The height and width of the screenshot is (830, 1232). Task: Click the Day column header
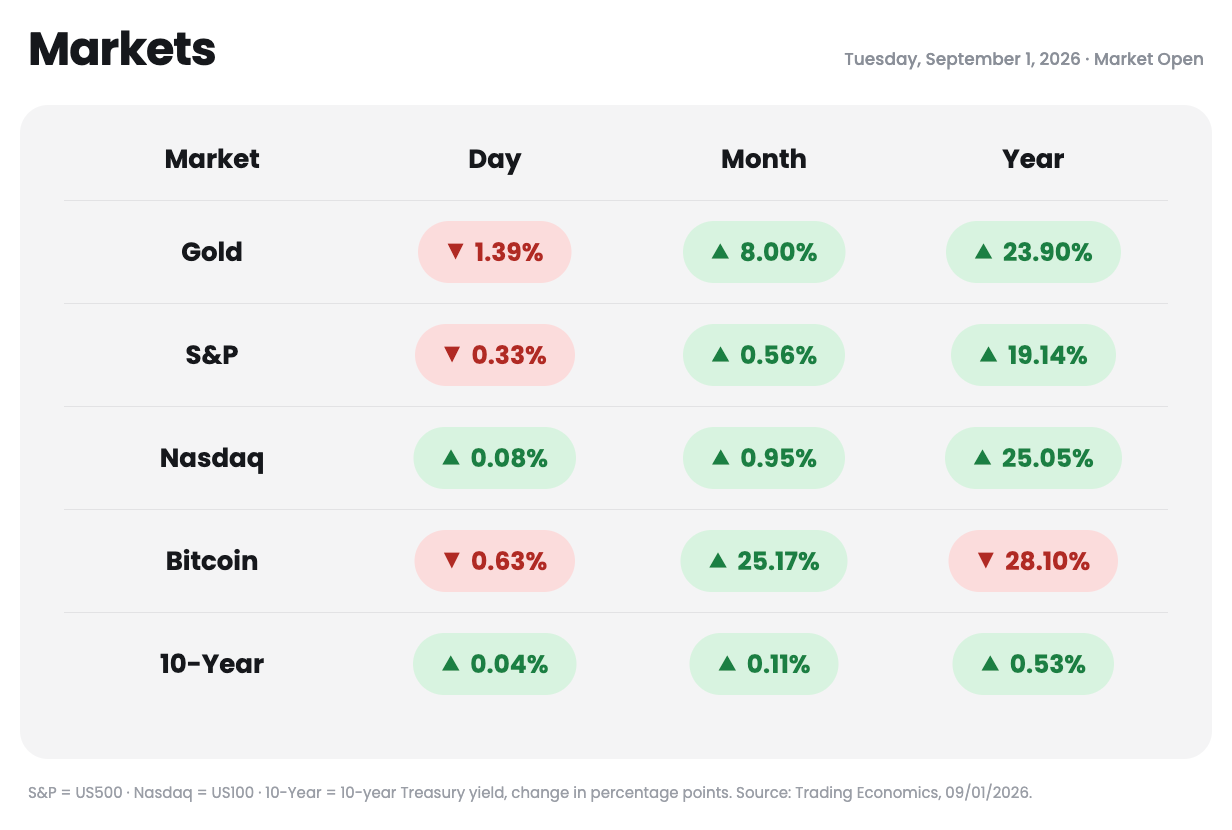[x=494, y=159]
